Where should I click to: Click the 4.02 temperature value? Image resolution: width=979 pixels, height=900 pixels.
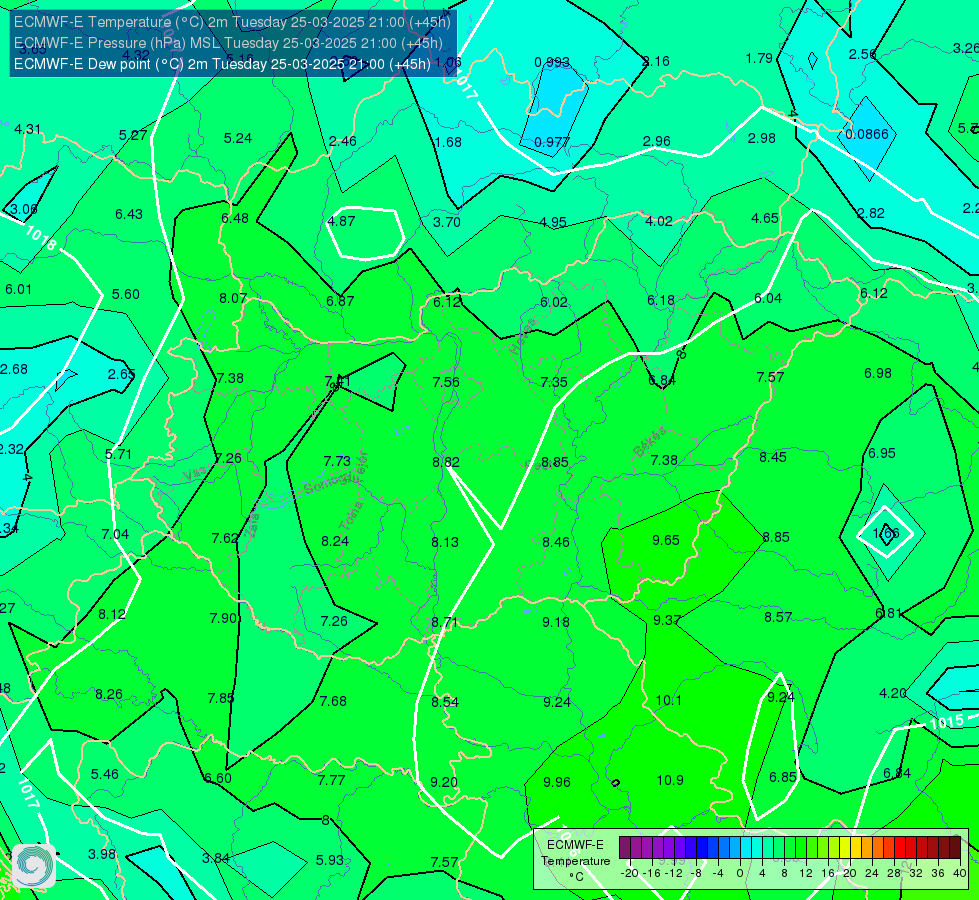click(x=659, y=221)
